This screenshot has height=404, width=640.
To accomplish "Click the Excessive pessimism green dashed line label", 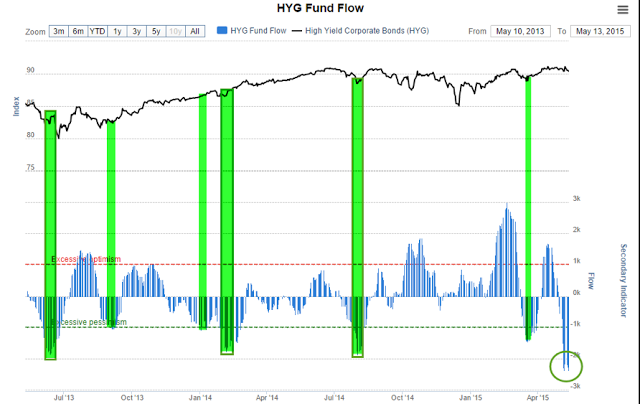I will 88,323.
